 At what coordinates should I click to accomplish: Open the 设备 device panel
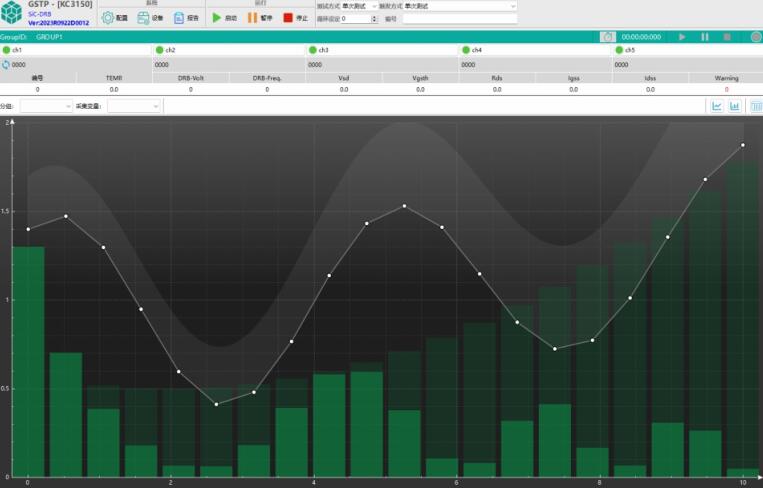151,18
